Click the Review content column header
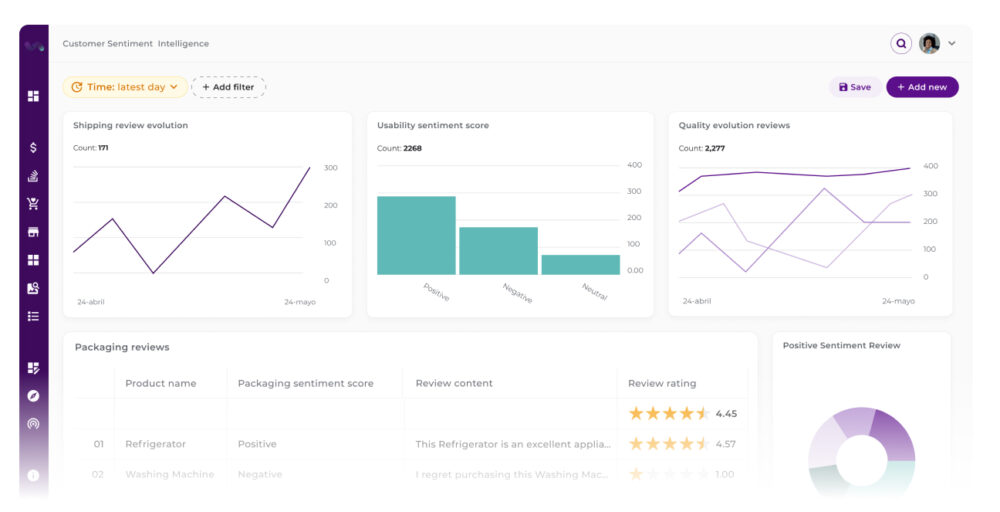 pos(454,383)
